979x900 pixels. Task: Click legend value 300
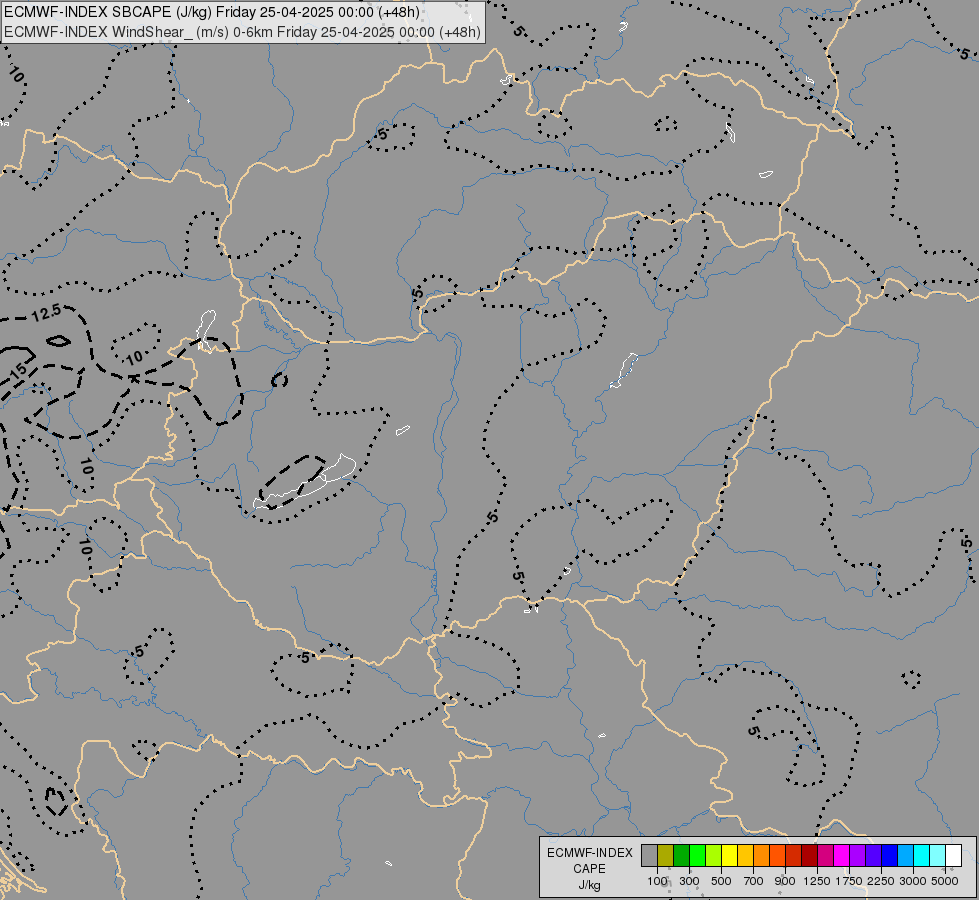(x=689, y=881)
